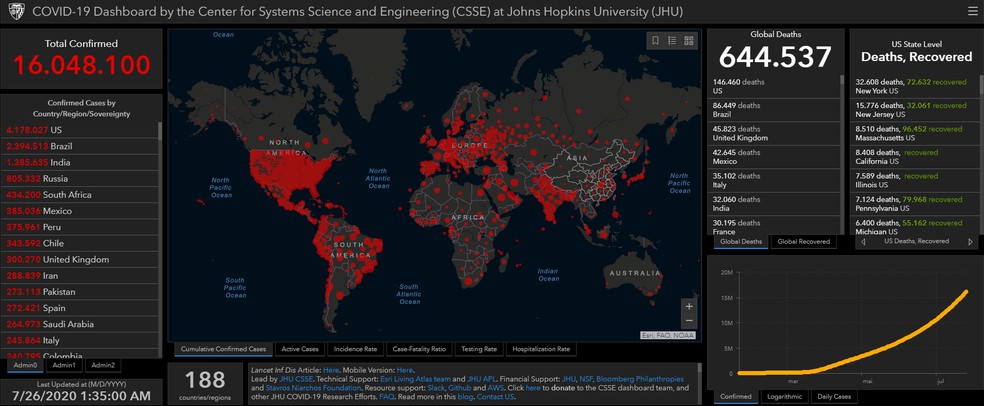This screenshot has height=406, width=984.
Task: Select Spain in confirmed cases list
Action: [80, 308]
